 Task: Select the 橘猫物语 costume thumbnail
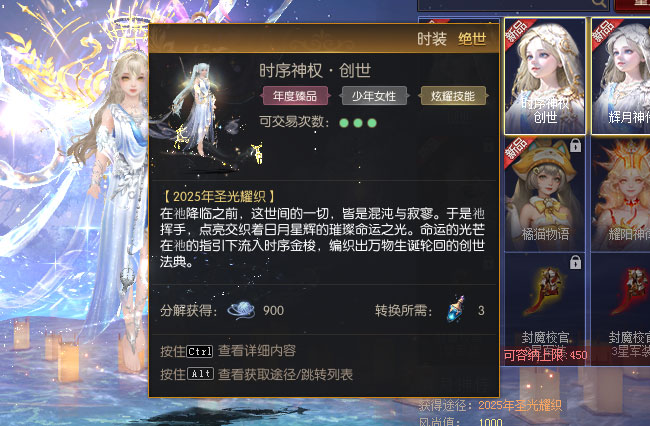point(545,194)
